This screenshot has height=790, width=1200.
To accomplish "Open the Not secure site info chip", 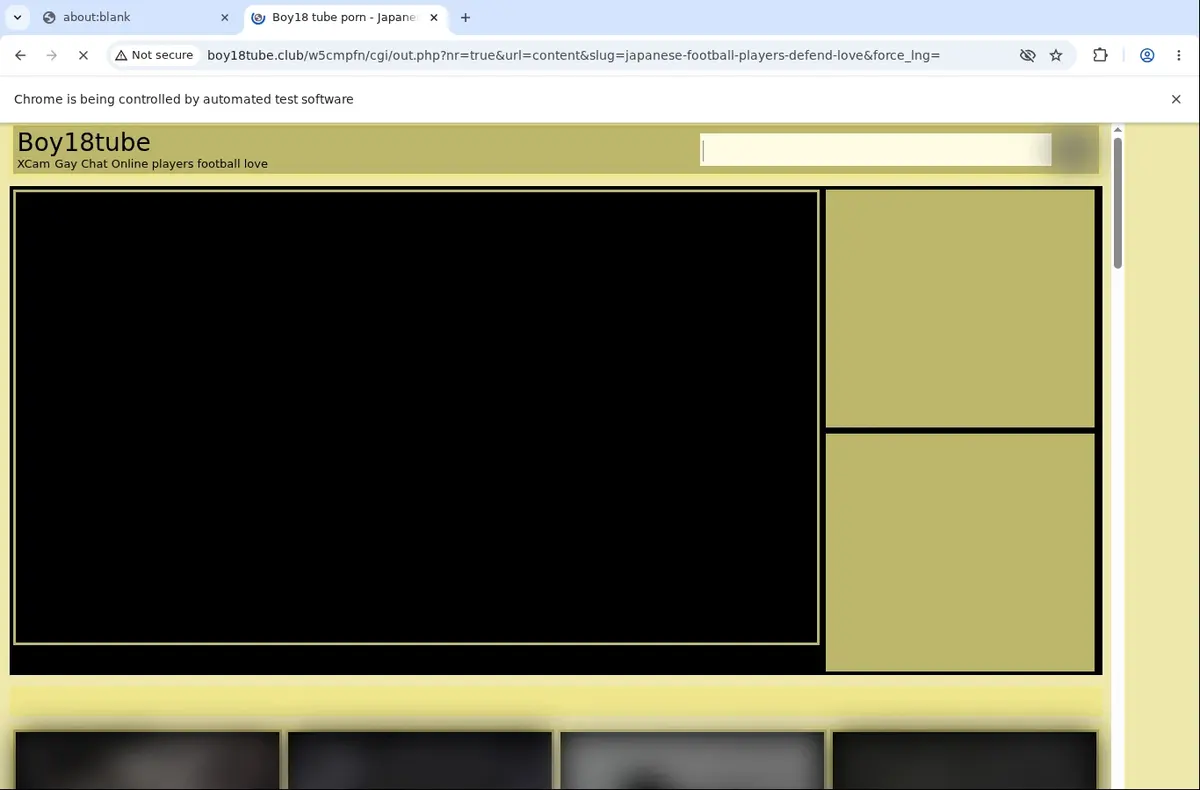I will click(x=154, y=55).
